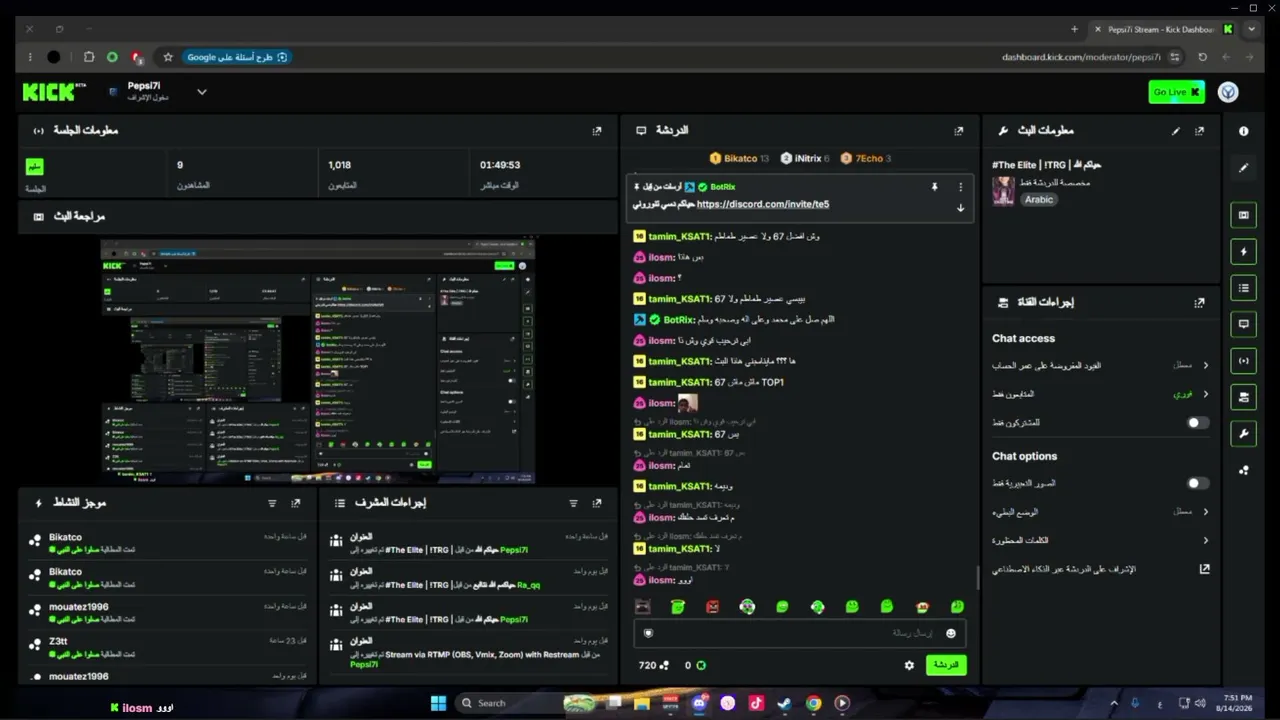Viewport: 1280px width, 720px height.
Task: Open chat settings gear beside the send button
Action: pyautogui.click(x=909, y=665)
